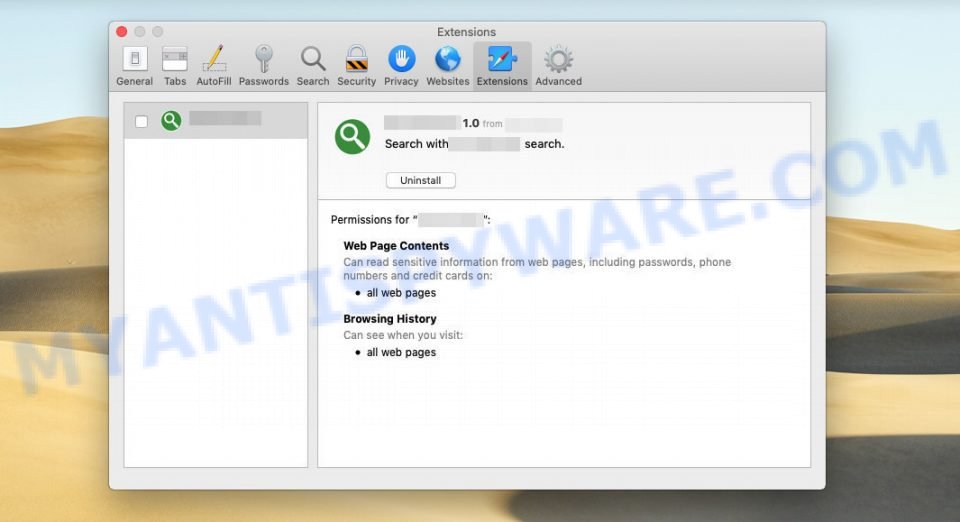Open the AutoFill pencil pane

(x=214, y=66)
